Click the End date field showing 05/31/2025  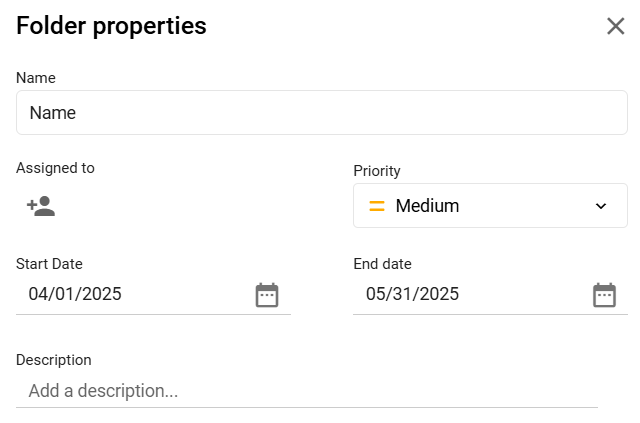click(x=490, y=294)
